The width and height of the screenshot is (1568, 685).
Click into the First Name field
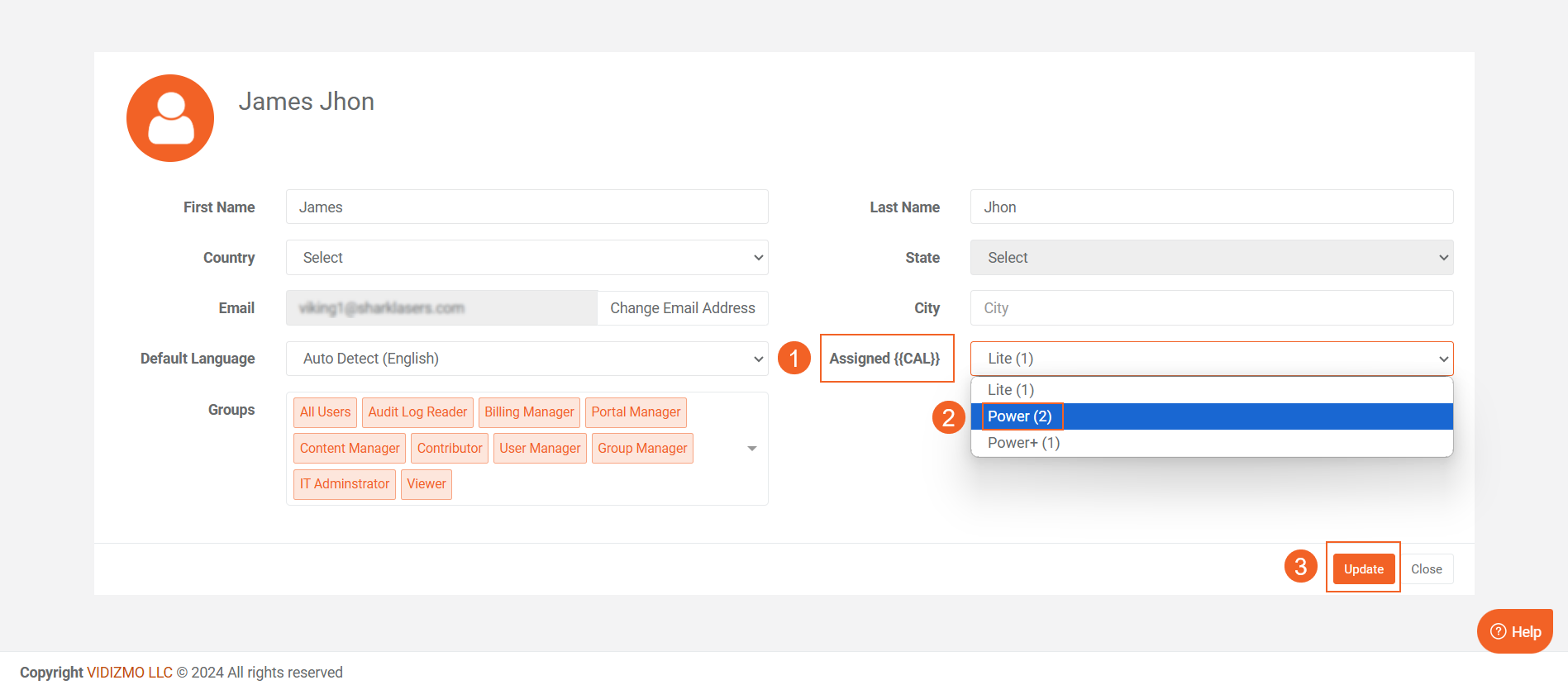(x=527, y=207)
